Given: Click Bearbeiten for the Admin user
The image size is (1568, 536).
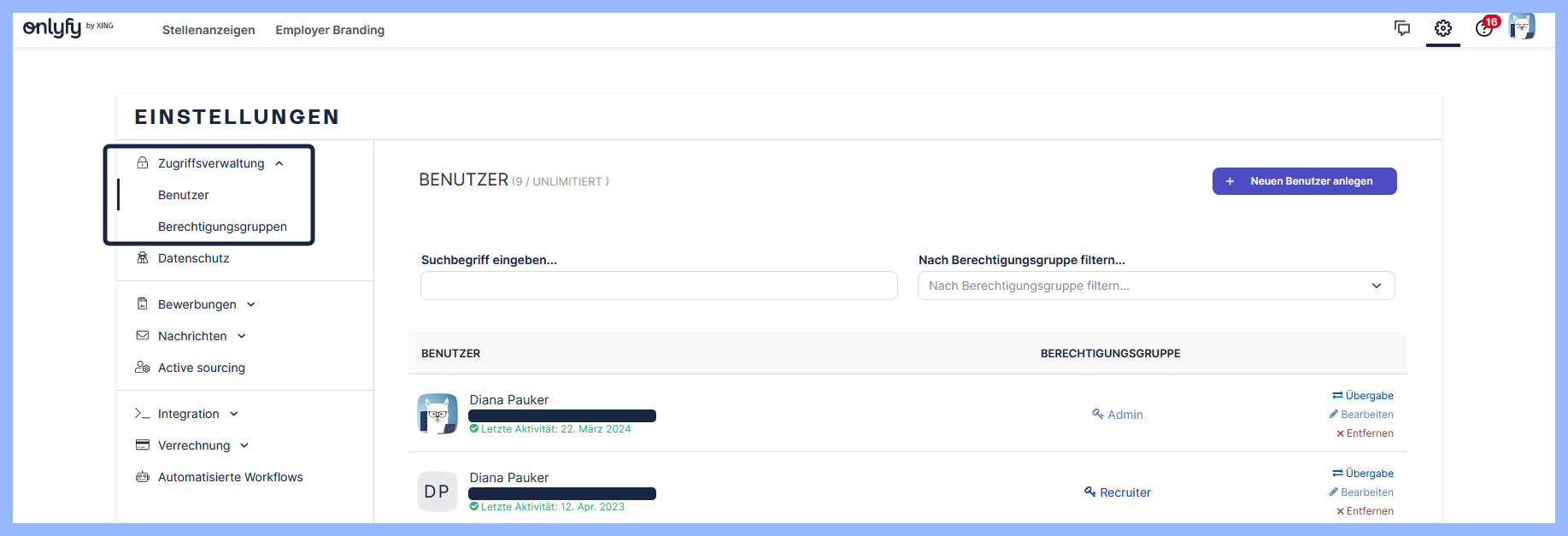Looking at the screenshot, I should tap(1361, 415).
